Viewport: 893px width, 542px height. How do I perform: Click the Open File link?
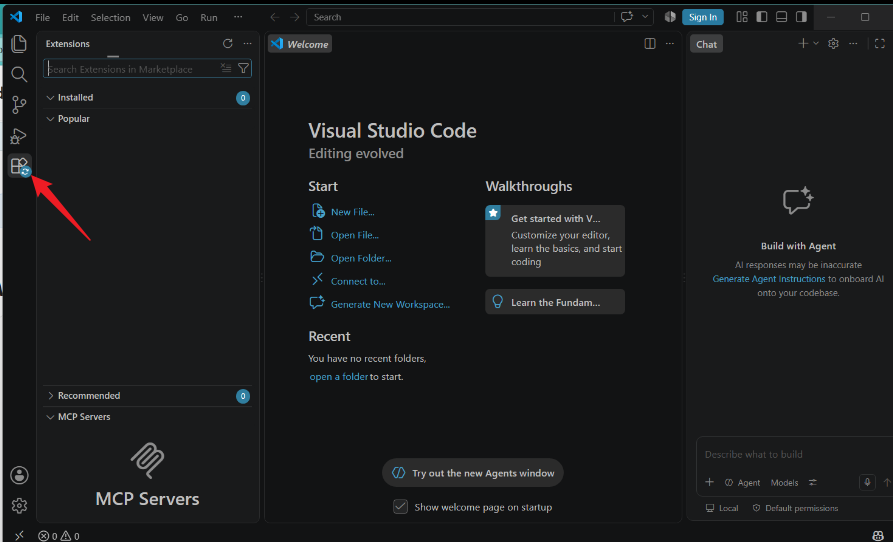355,235
